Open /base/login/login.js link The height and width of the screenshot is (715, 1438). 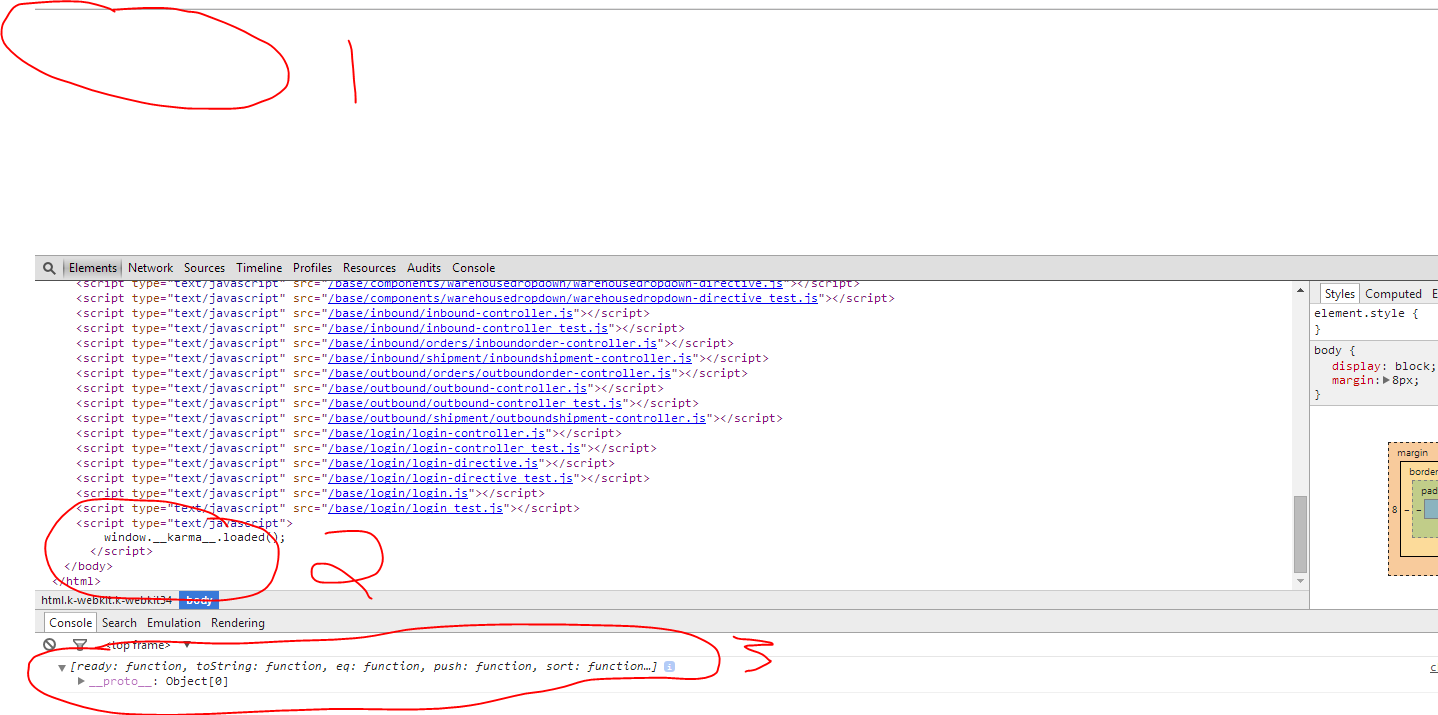pos(397,493)
